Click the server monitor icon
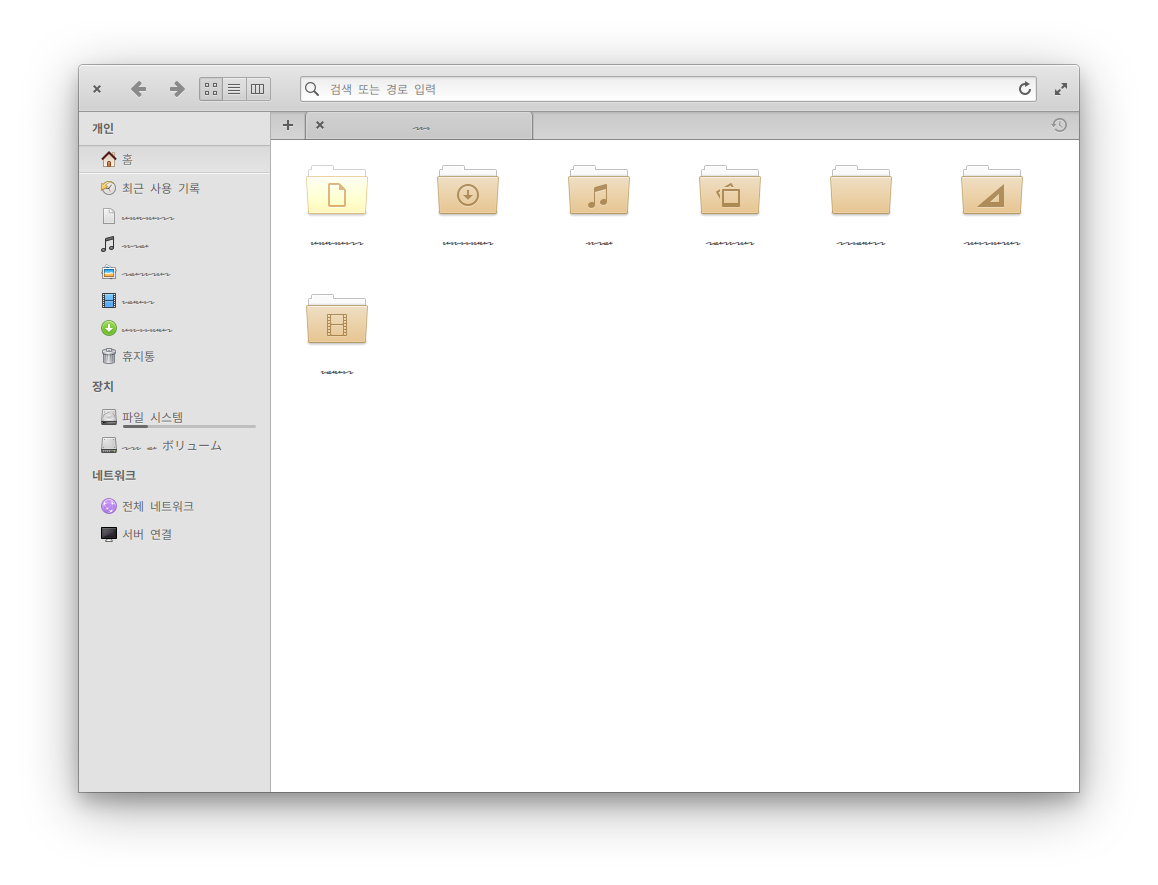Viewport: 1158px width, 885px height. tap(109, 534)
